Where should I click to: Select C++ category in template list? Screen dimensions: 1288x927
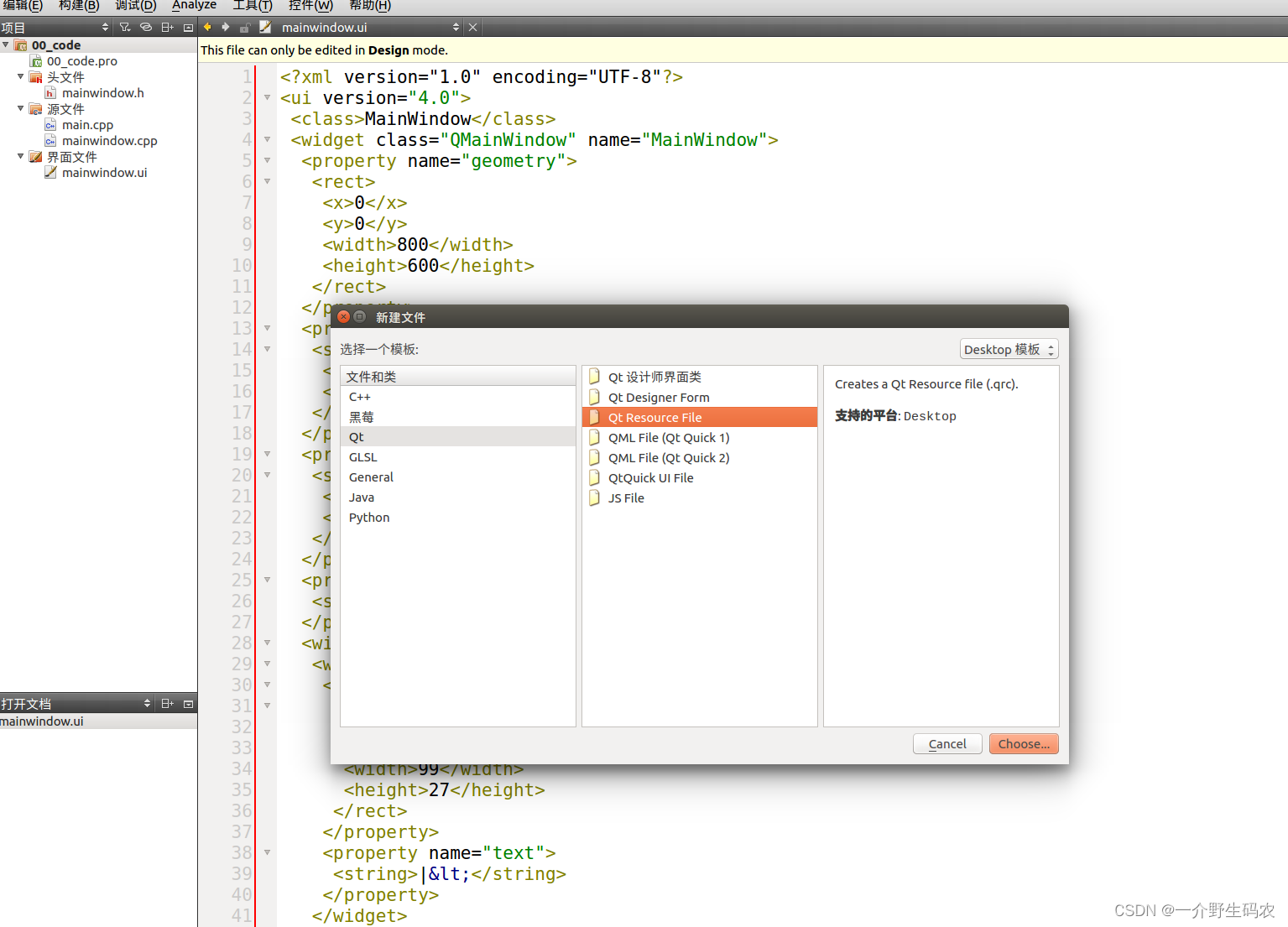click(x=458, y=397)
